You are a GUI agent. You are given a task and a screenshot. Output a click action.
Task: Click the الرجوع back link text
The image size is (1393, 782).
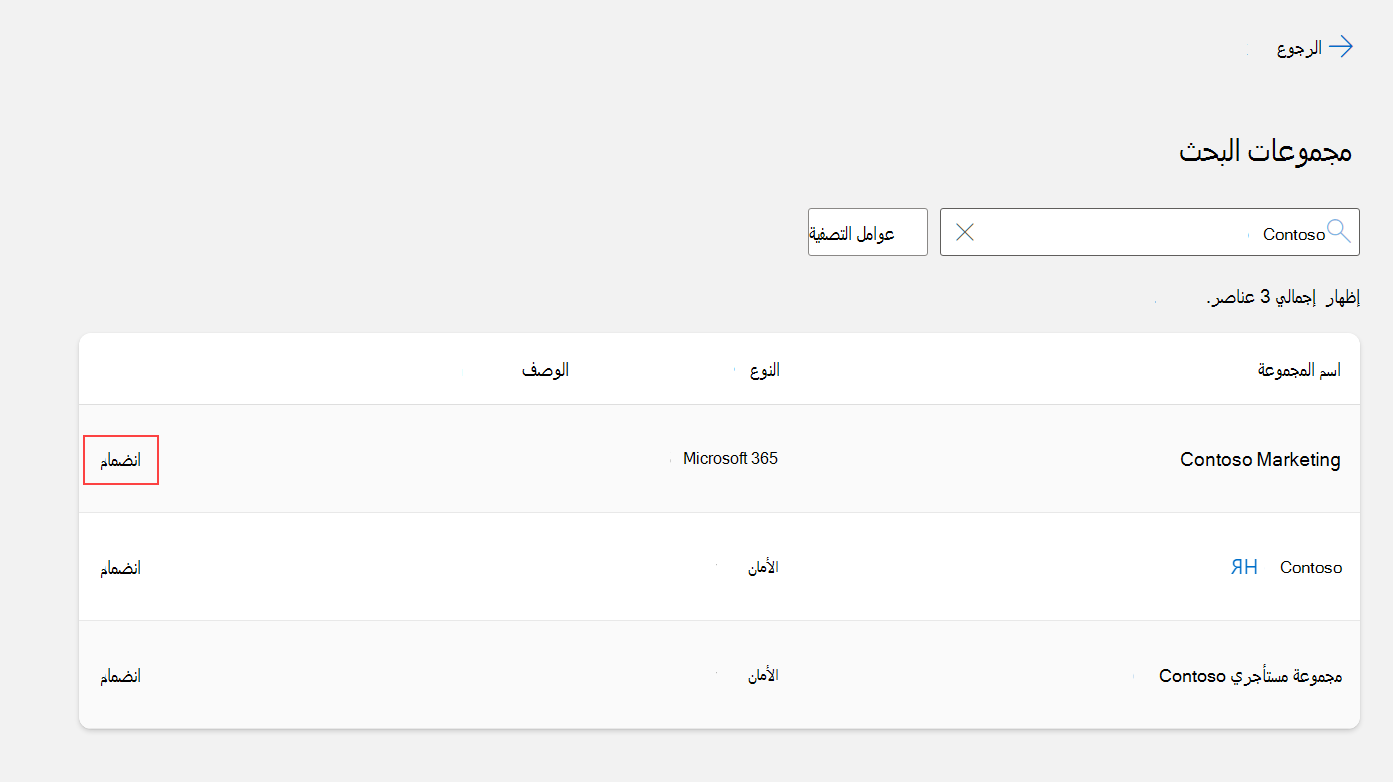tap(1299, 48)
